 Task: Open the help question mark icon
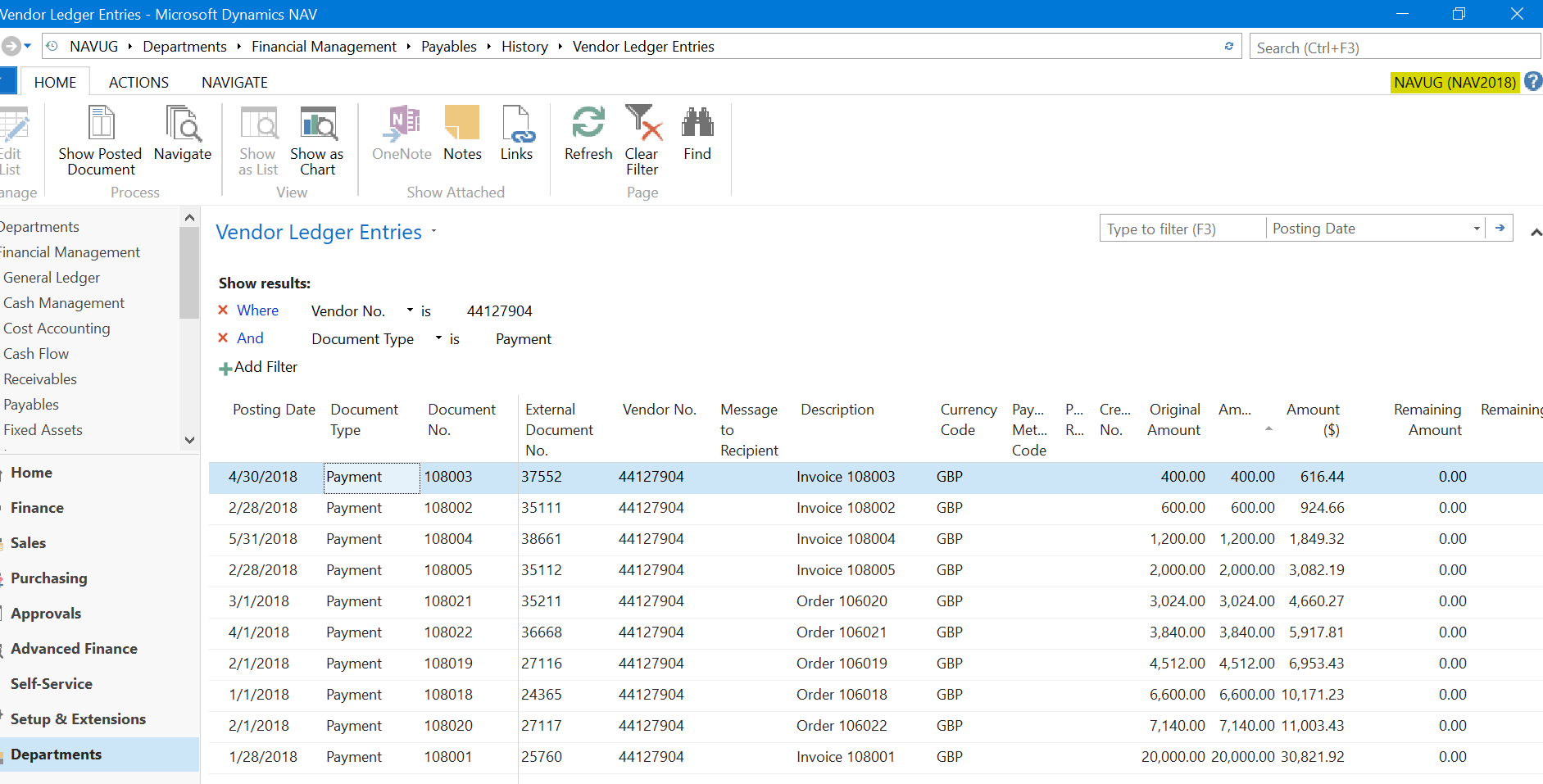pyautogui.click(x=1532, y=82)
